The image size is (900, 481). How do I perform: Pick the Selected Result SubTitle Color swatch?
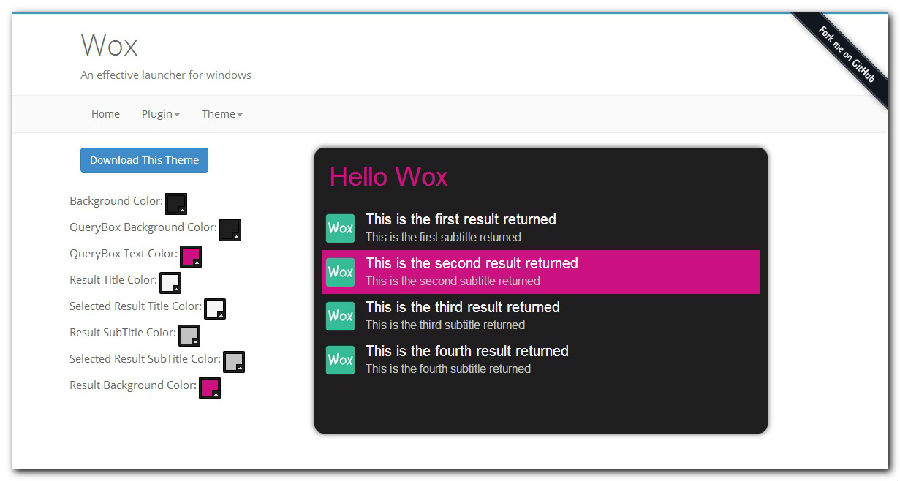click(x=234, y=362)
